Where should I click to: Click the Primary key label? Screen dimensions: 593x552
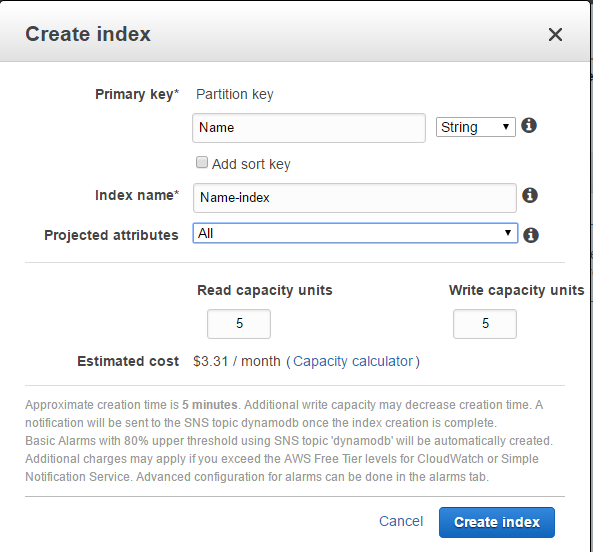137,94
